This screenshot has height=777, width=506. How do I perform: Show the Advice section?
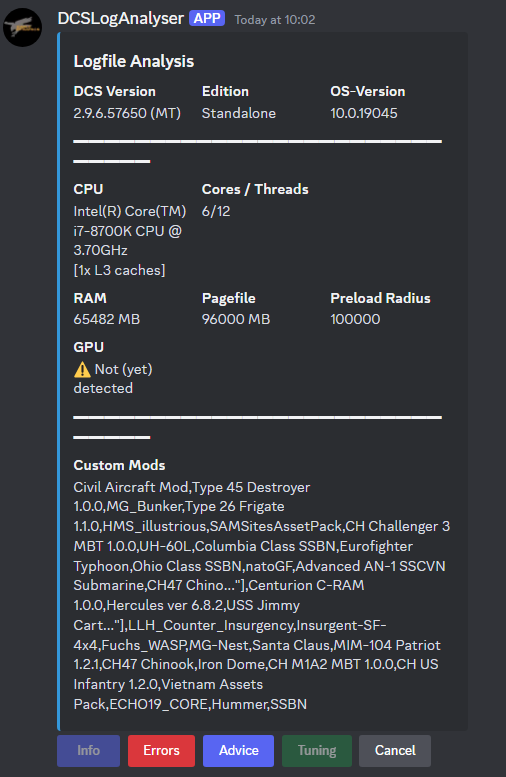pos(238,750)
